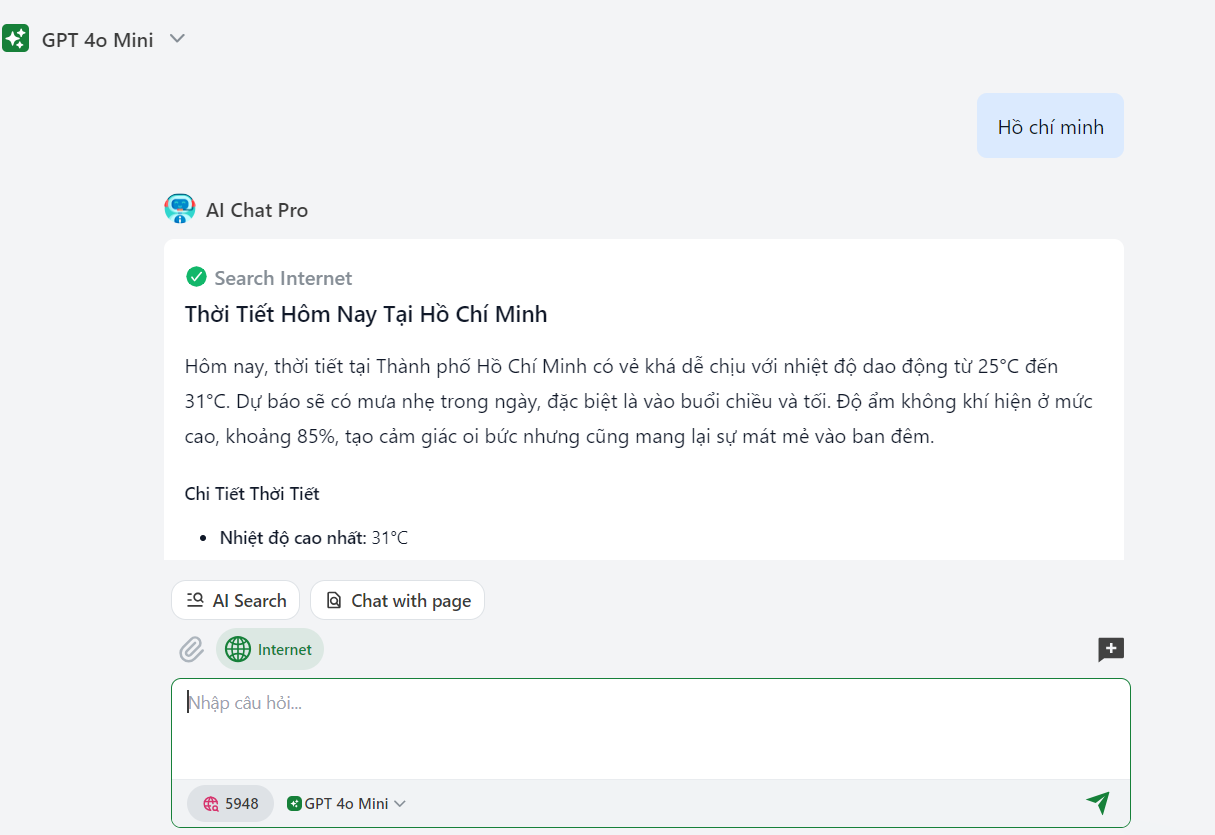Click the 5948 credits badge
The height and width of the screenshot is (835, 1215).
[x=230, y=804]
